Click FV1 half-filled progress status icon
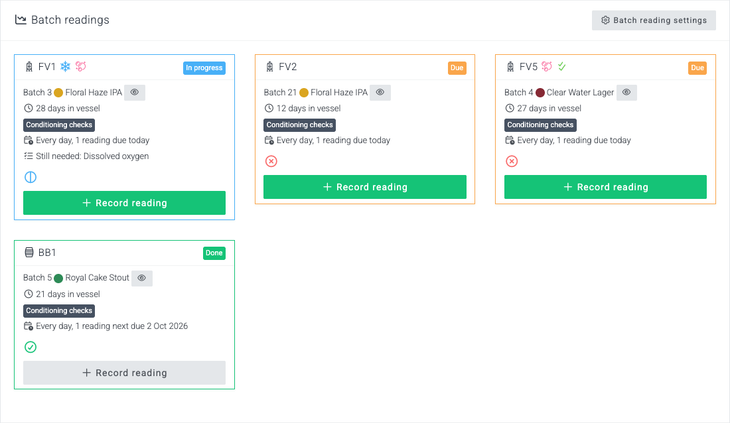The height and width of the screenshot is (423, 730). coord(30,177)
